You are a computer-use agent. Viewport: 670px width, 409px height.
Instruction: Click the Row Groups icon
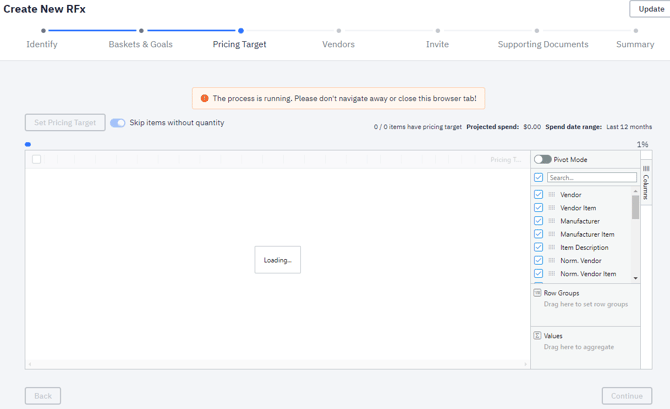click(537, 293)
